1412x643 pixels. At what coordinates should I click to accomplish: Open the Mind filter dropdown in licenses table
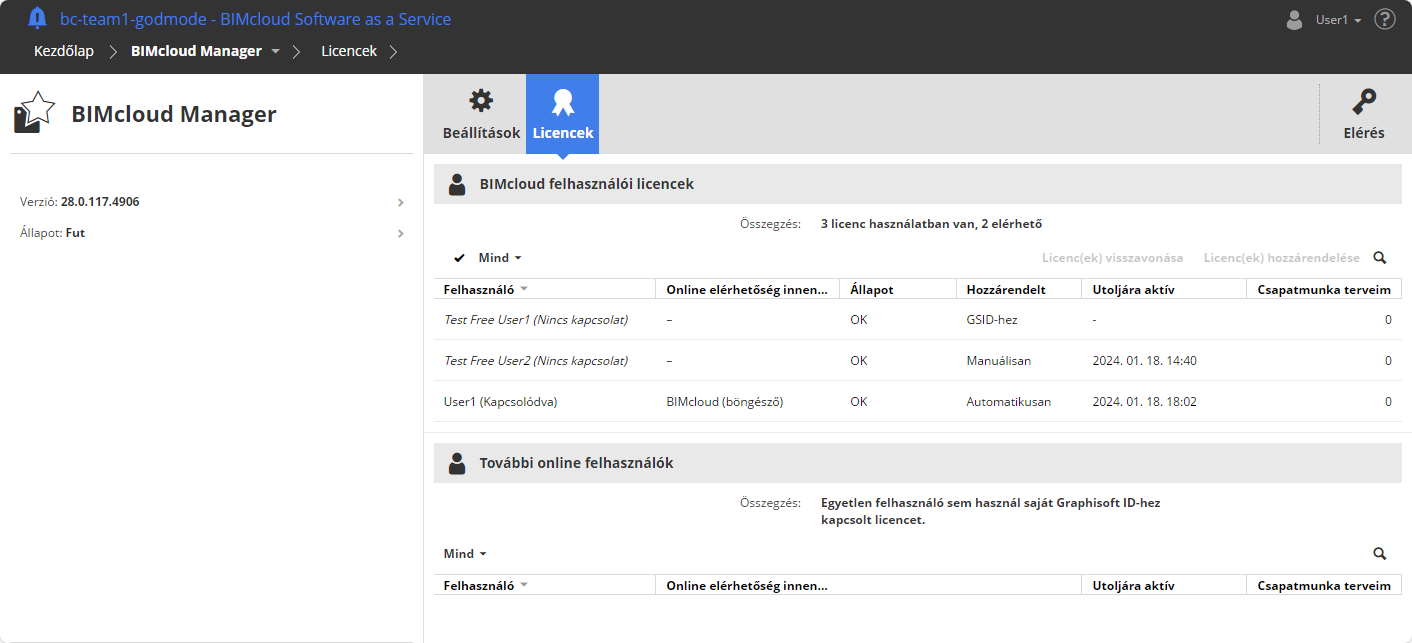click(x=500, y=258)
